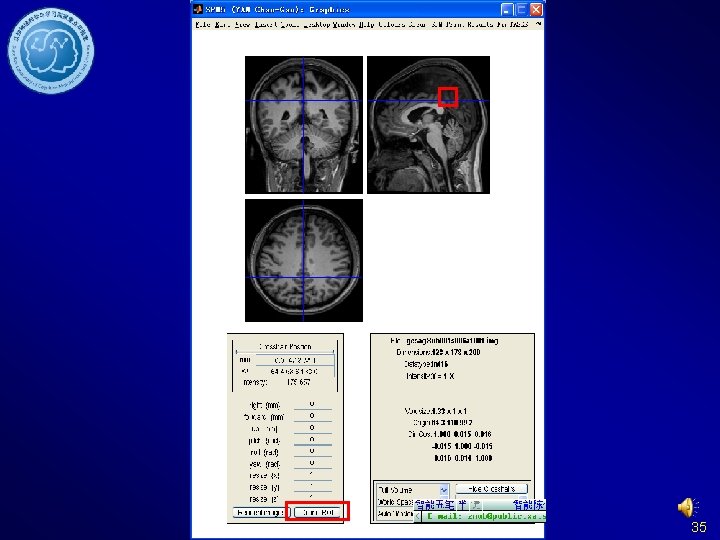Open the Help menu
The image size is (720, 540).
click(x=366, y=24)
